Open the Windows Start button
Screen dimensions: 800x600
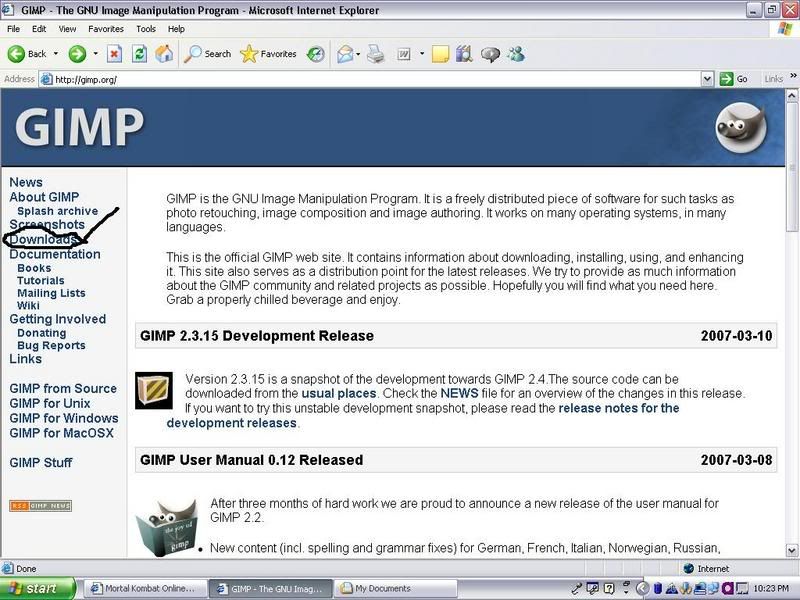(x=37, y=588)
